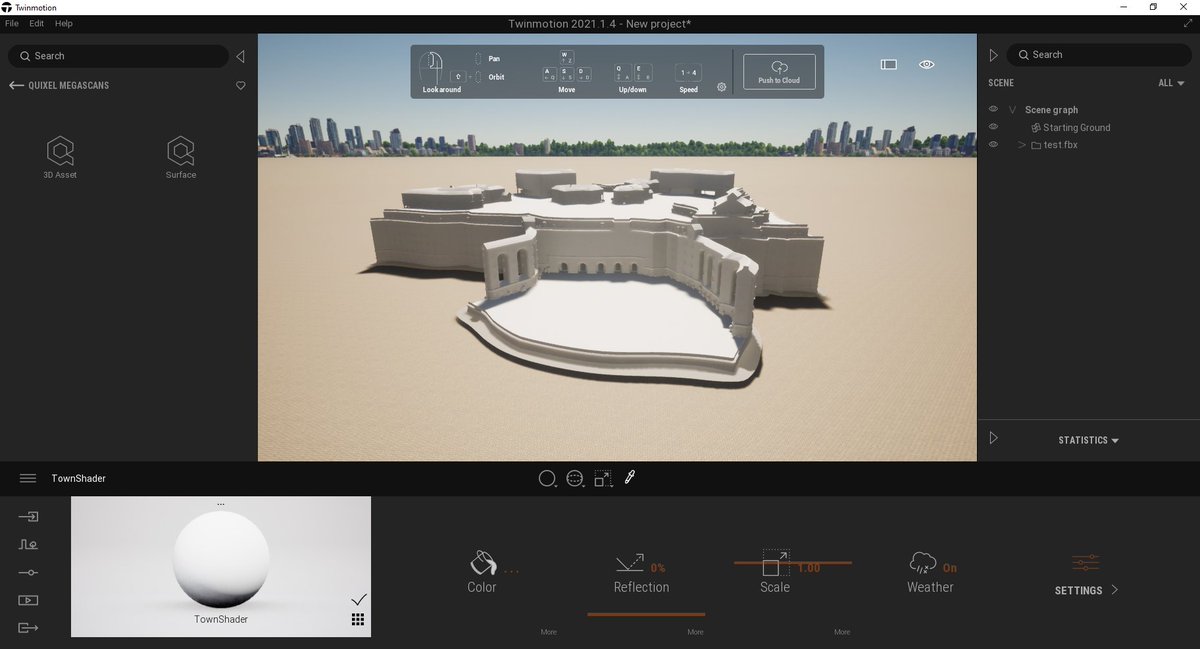Select the circle selection mode tool
Screen dimensions: 1200x649
point(547,479)
